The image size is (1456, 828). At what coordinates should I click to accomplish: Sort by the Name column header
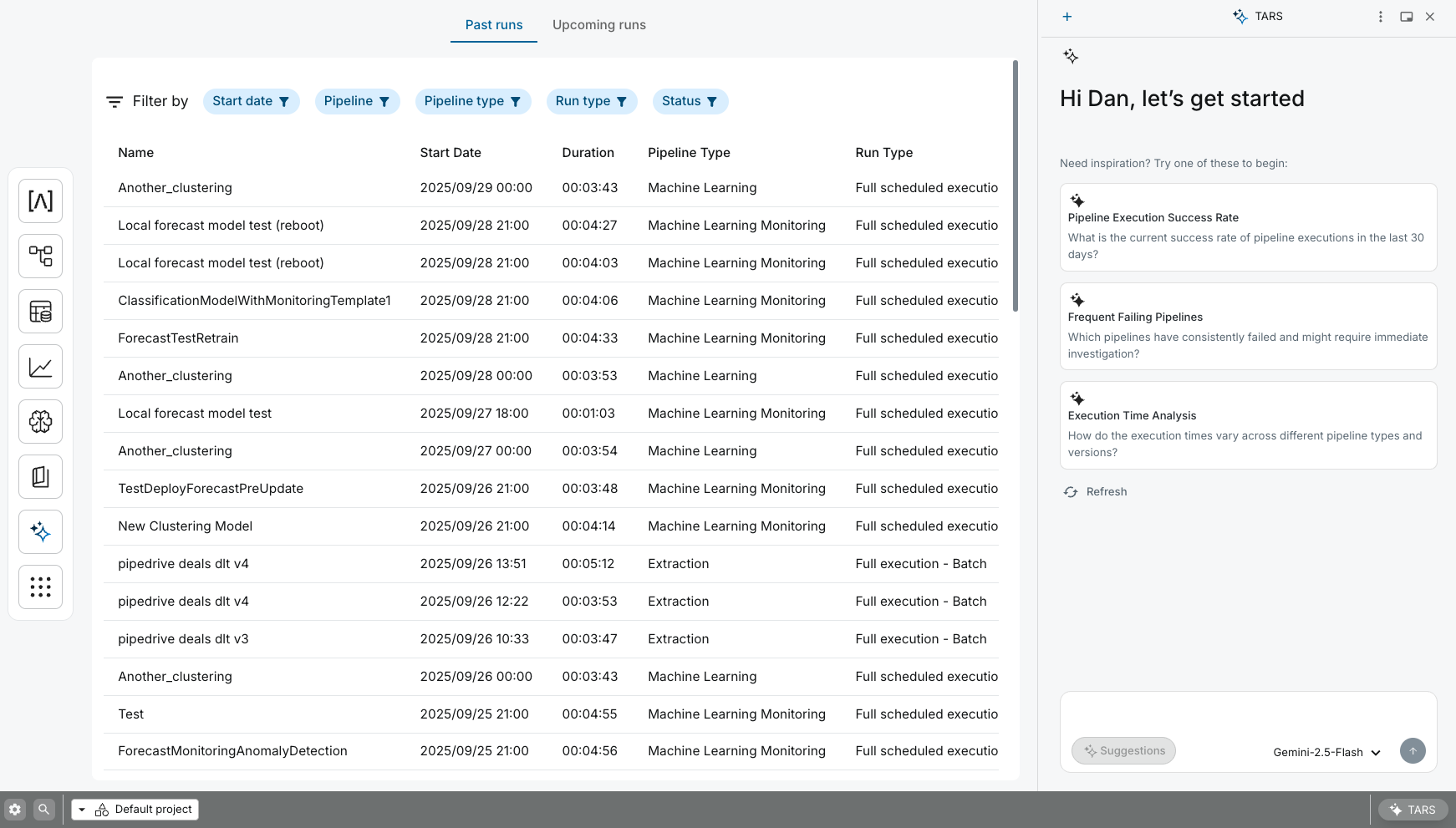pyautogui.click(x=136, y=153)
